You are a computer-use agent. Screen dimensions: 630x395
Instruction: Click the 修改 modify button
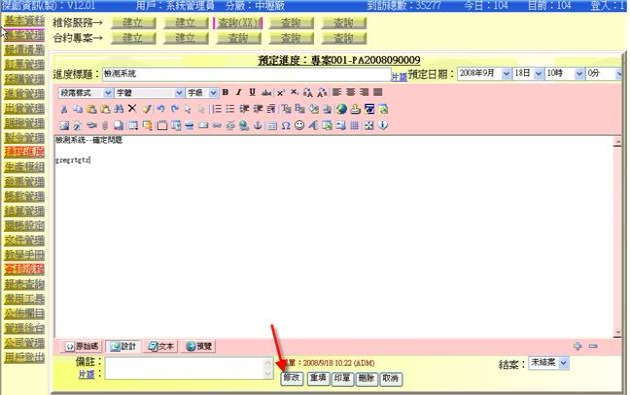pos(292,379)
